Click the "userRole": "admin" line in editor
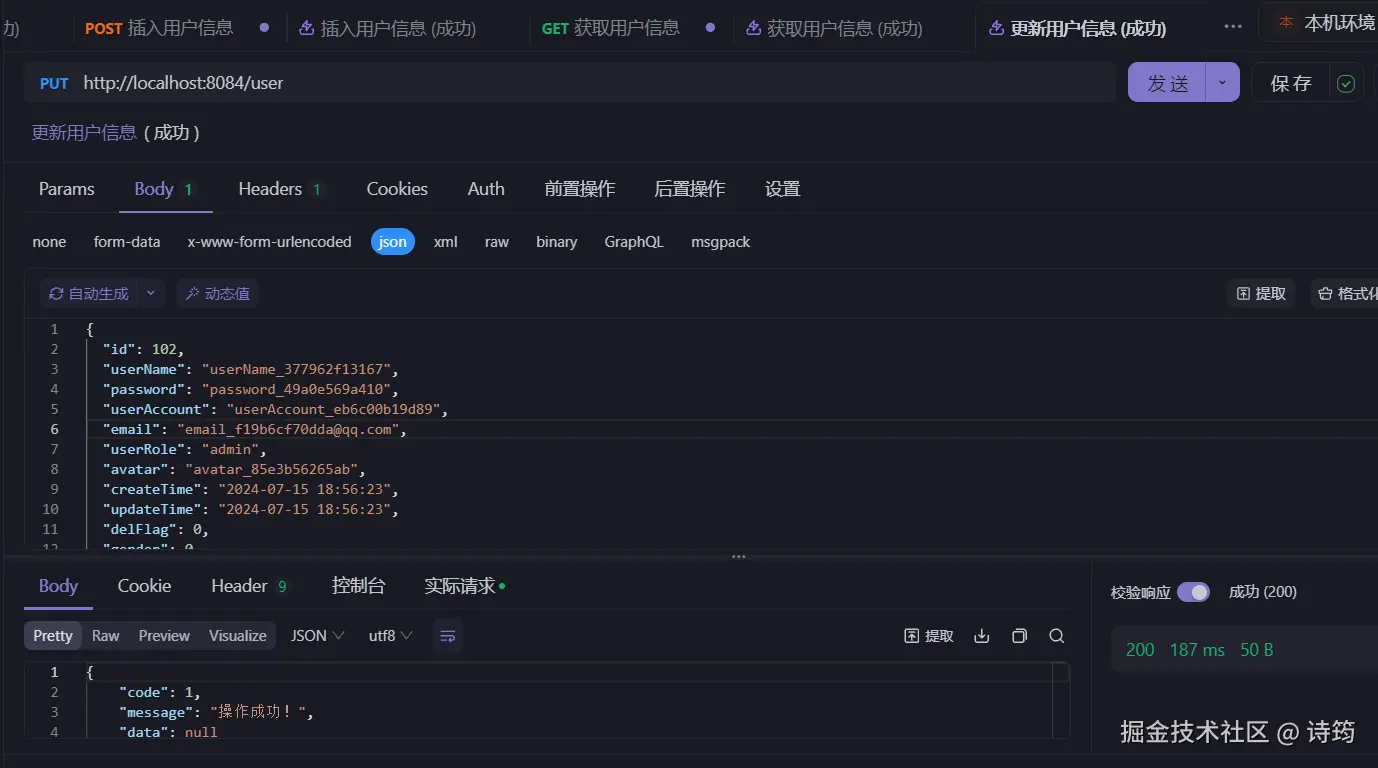Viewport: 1378px width, 768px height. coord(184,449)
